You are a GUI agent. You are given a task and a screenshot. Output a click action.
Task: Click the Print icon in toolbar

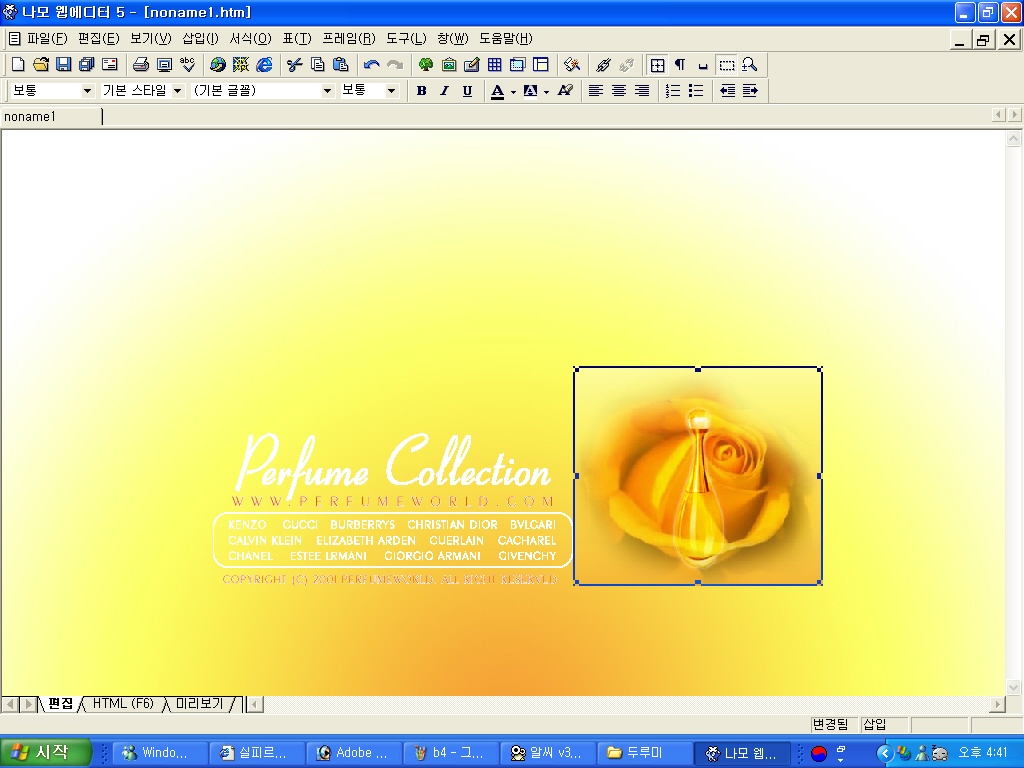141,65
